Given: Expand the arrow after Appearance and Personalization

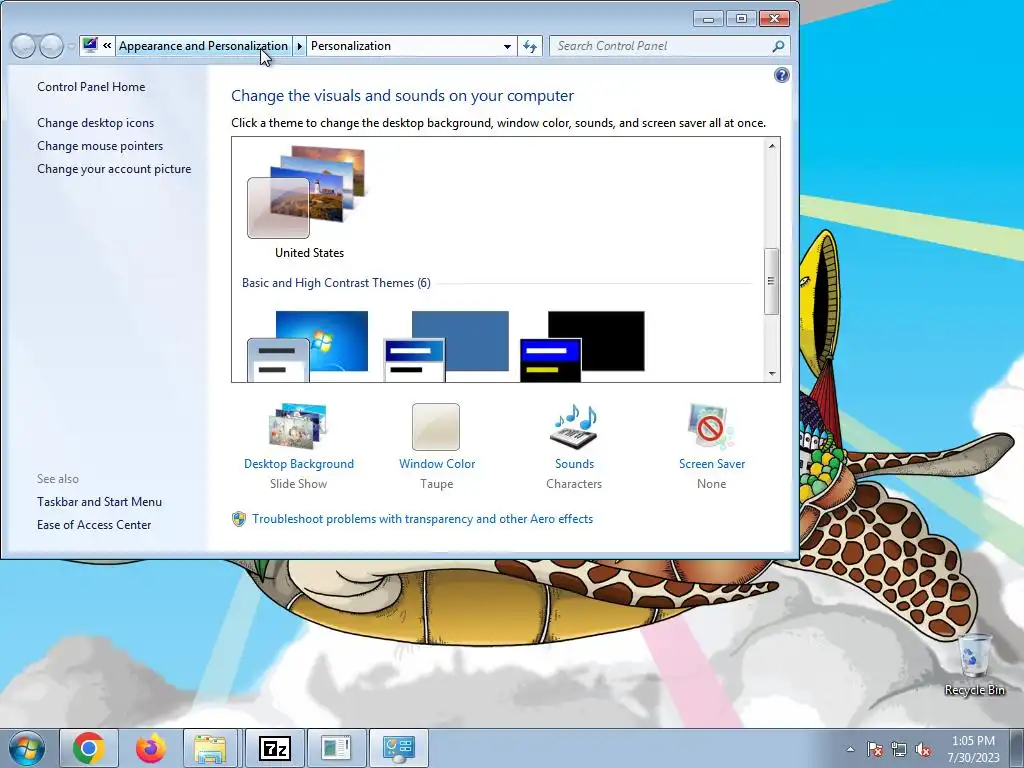Looking at the screenshot, I should point(299,46).
